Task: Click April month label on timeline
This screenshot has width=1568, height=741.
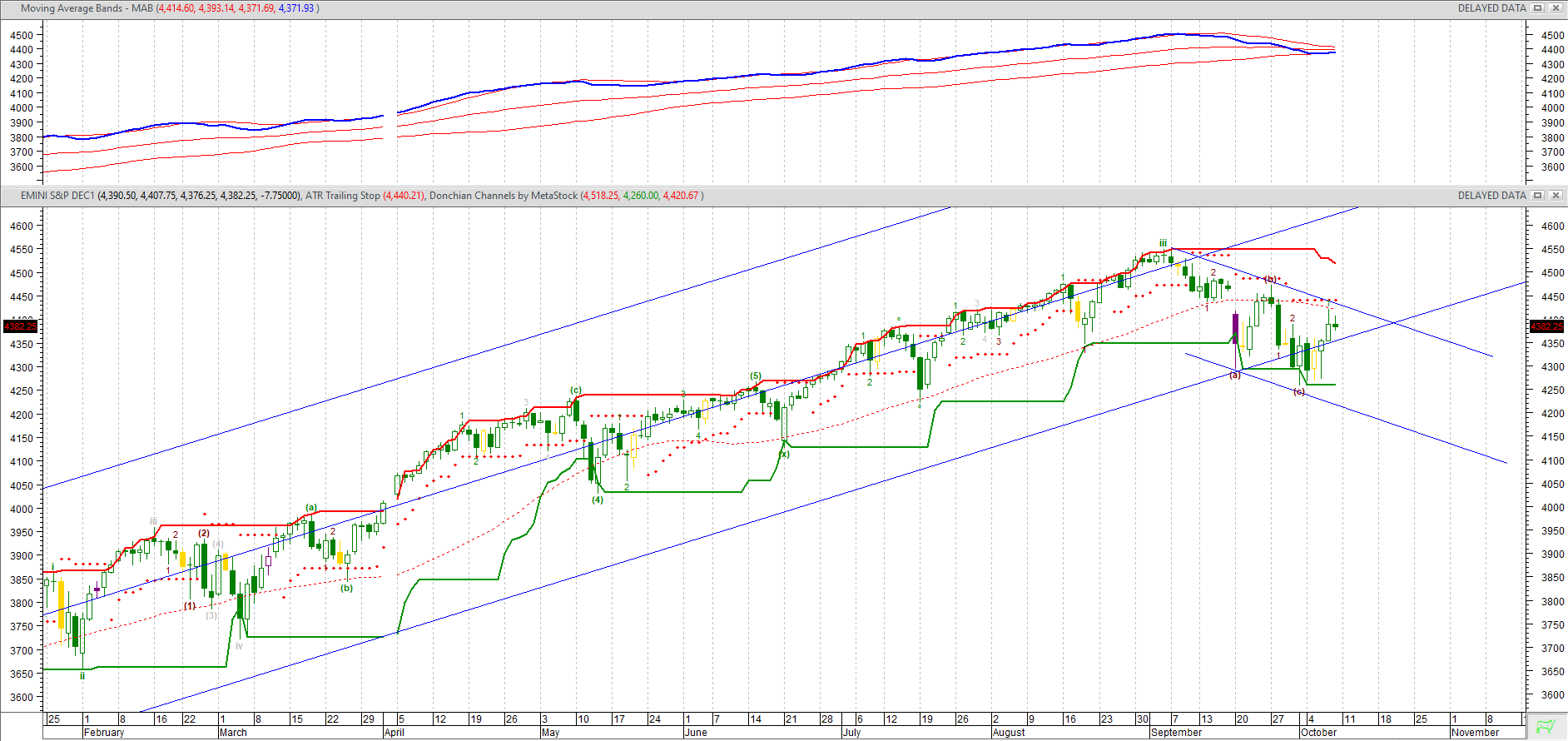Action: [394, 733]
